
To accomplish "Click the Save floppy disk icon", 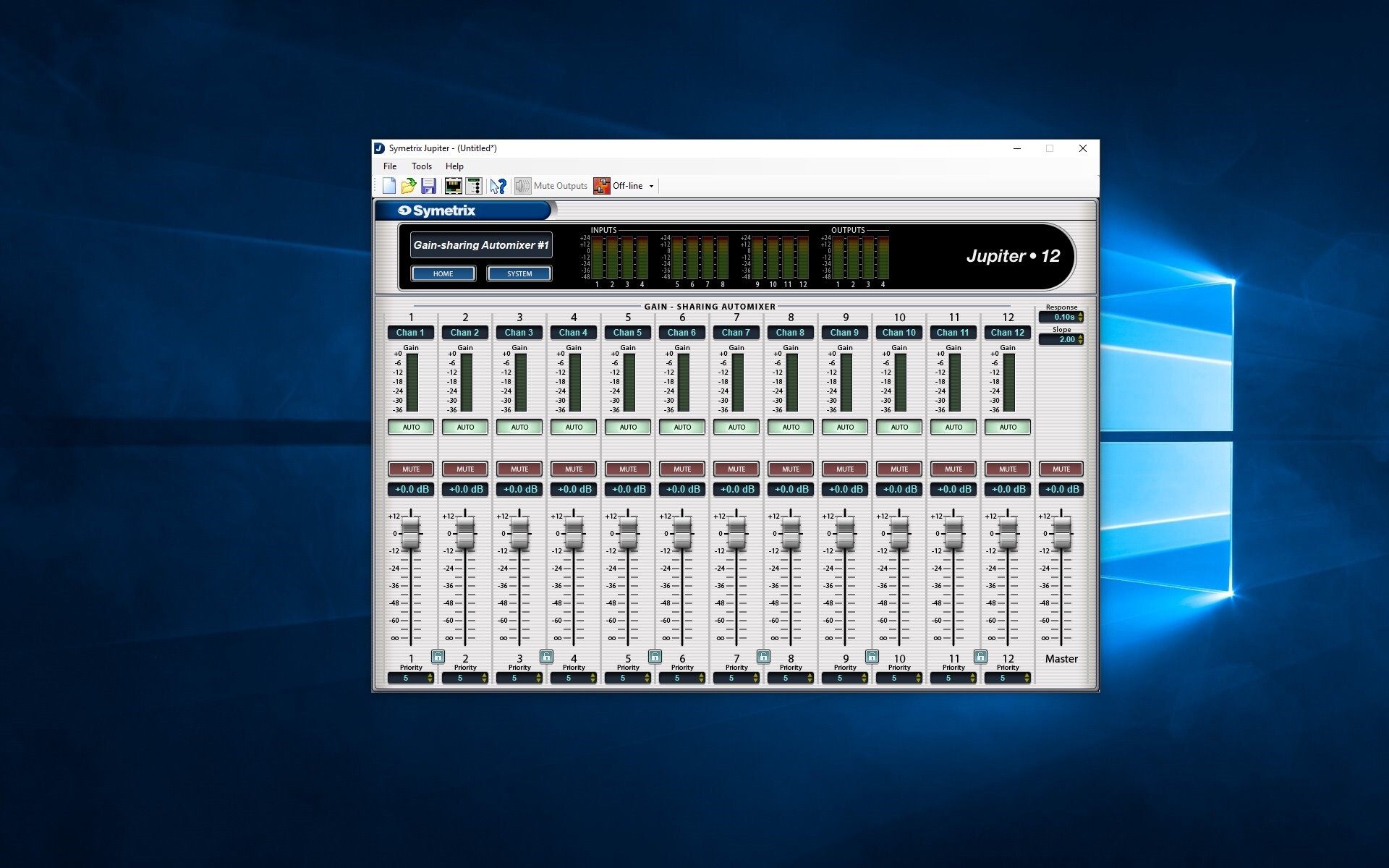I will pyautogui.click(x=428, y=186).
